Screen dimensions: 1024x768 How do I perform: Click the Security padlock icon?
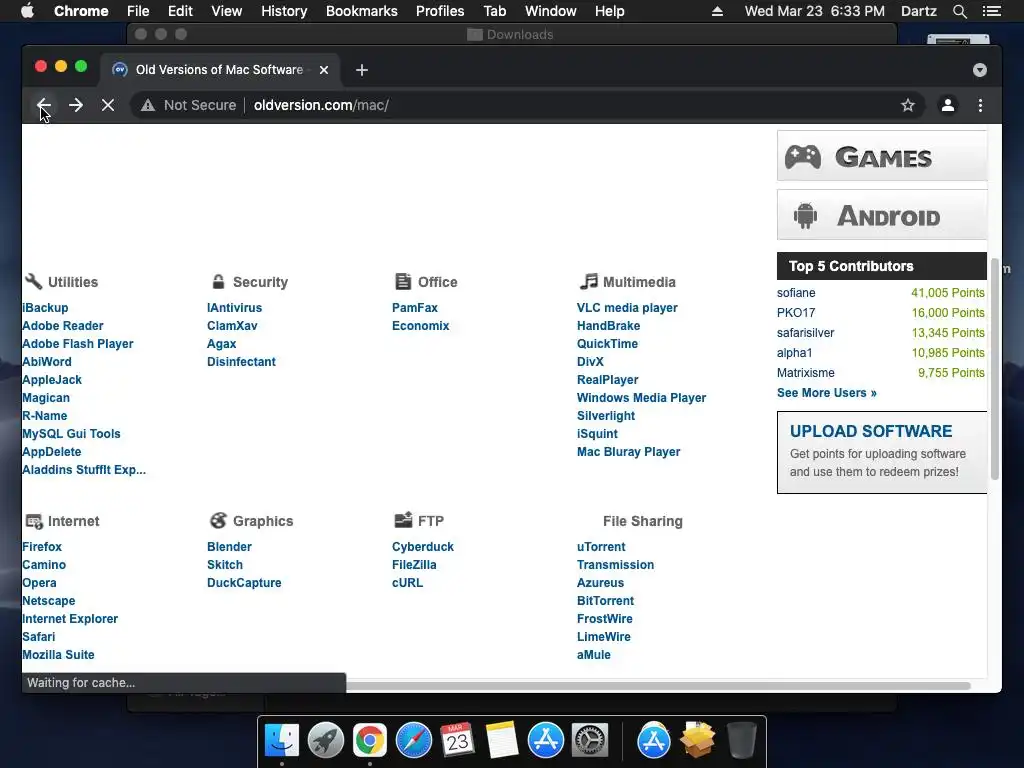click(x=218, y=281)
